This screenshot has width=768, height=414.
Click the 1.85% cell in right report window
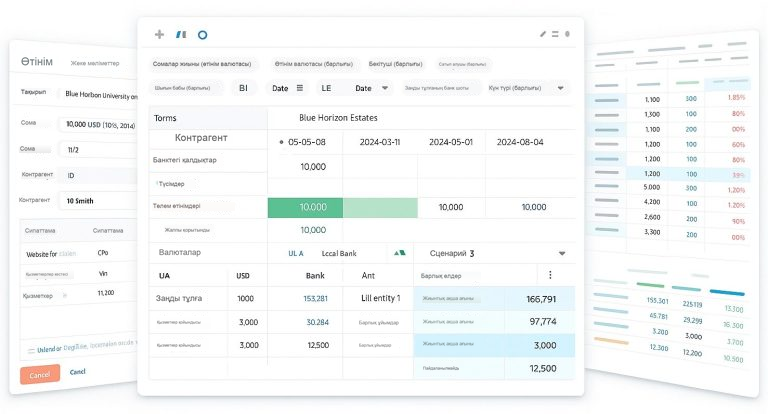click(736, 97)
